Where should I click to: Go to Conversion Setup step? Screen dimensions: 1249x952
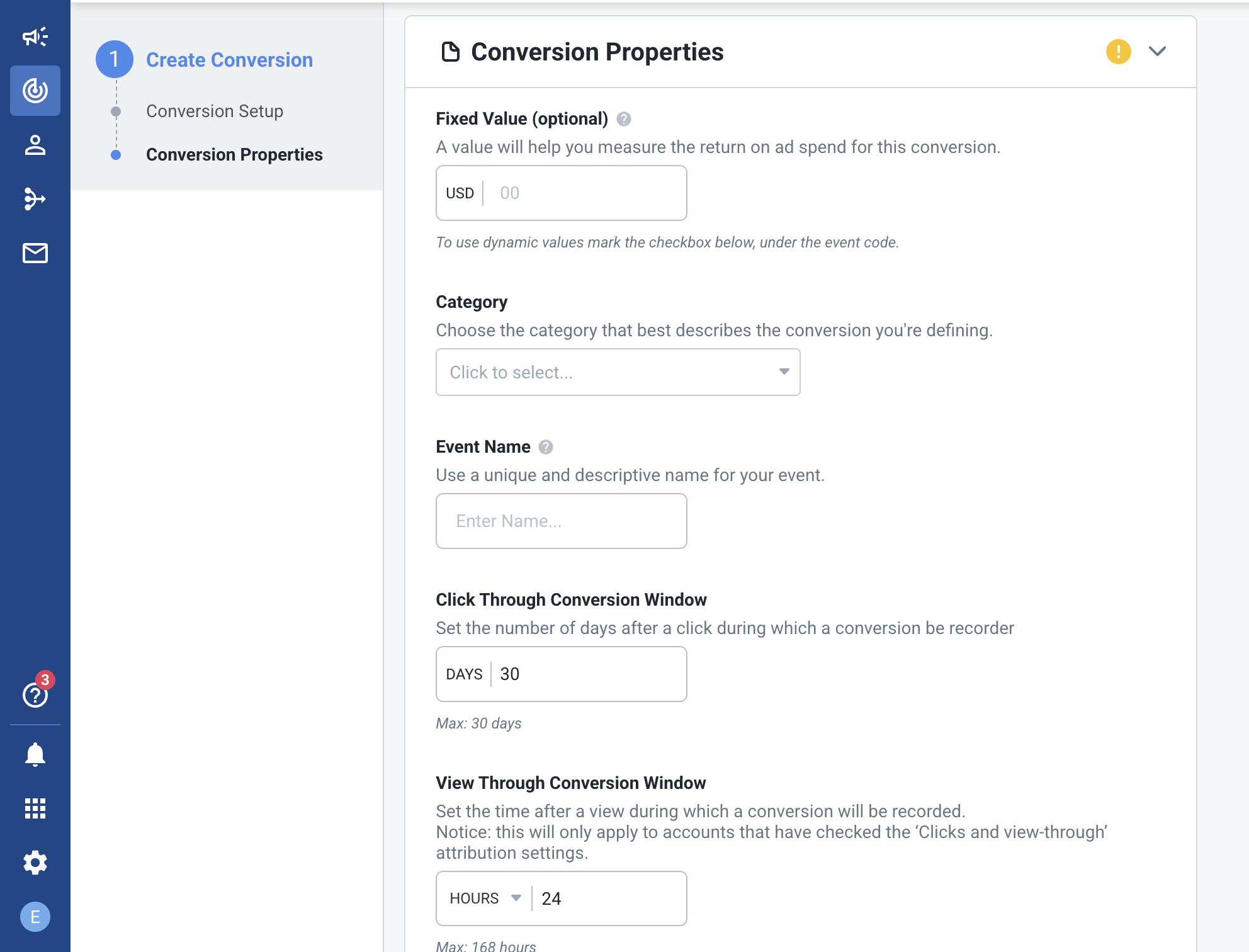pos(215,111)
